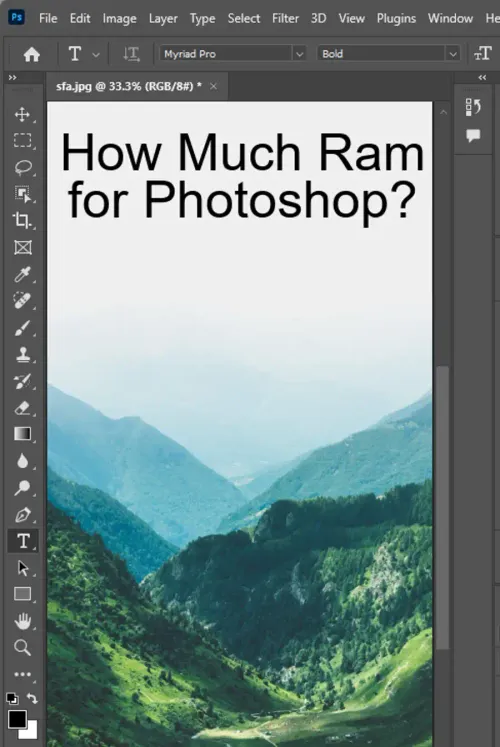Open the Select menu

pyautogui.click(x=244, y=18)
